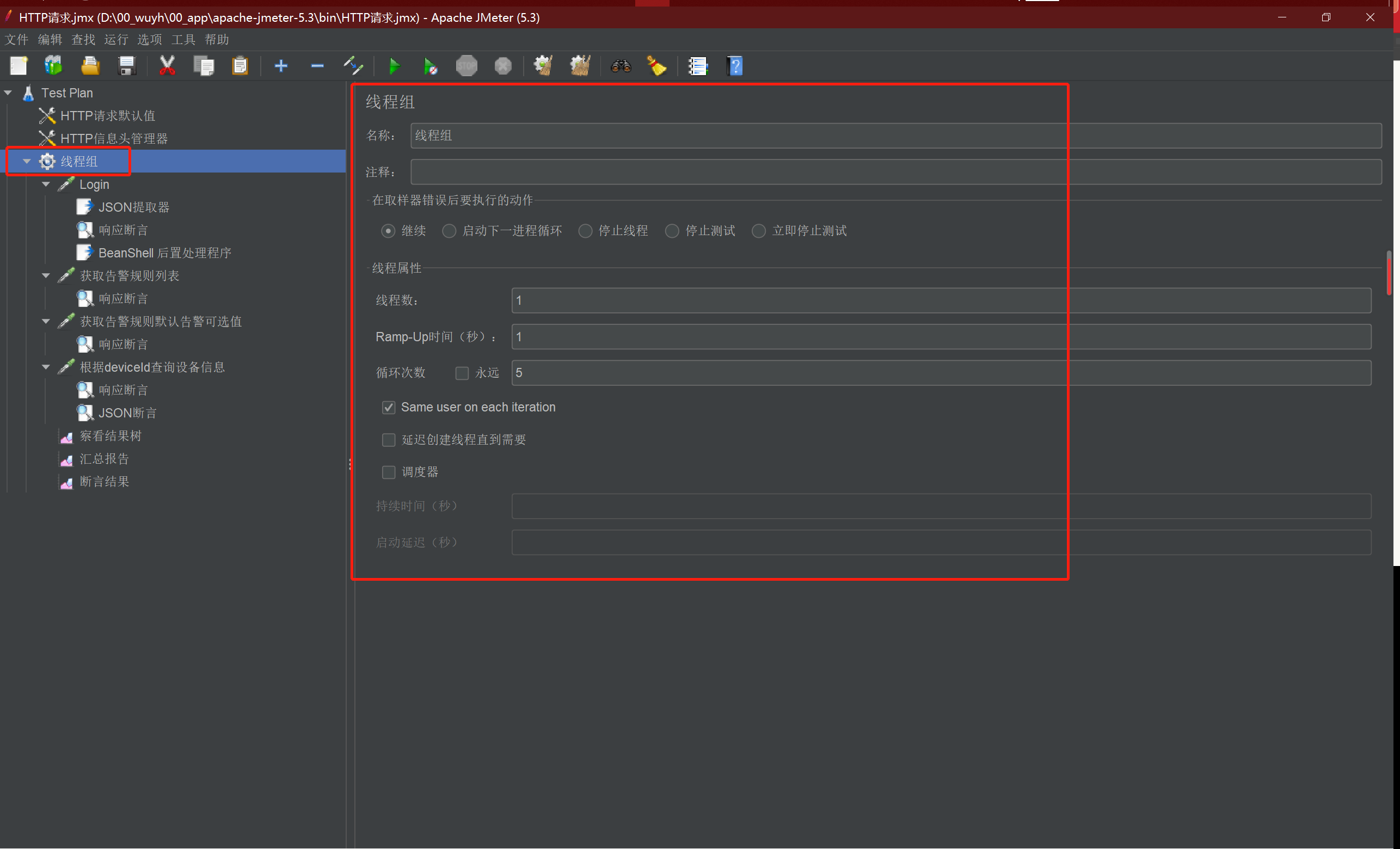Open the 运行 menu
The image size is (1400, 849).
116,39
